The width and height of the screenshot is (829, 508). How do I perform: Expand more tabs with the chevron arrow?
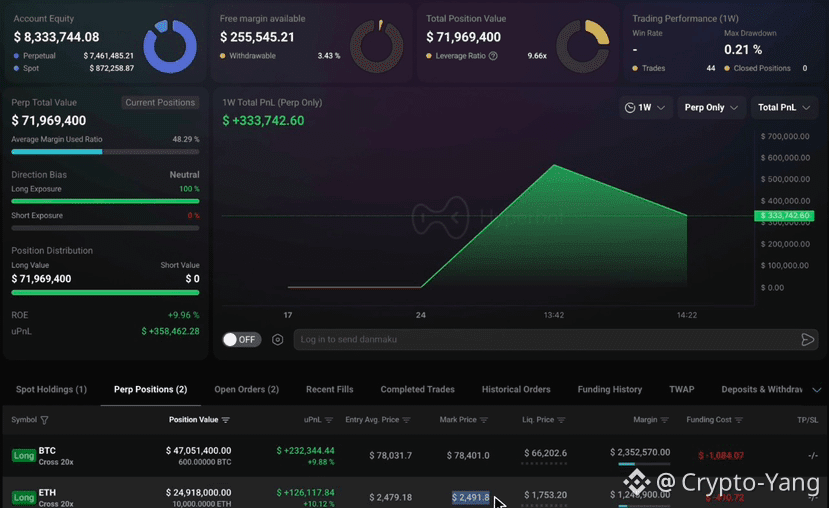pyautogui.click(x=817, y=390)
